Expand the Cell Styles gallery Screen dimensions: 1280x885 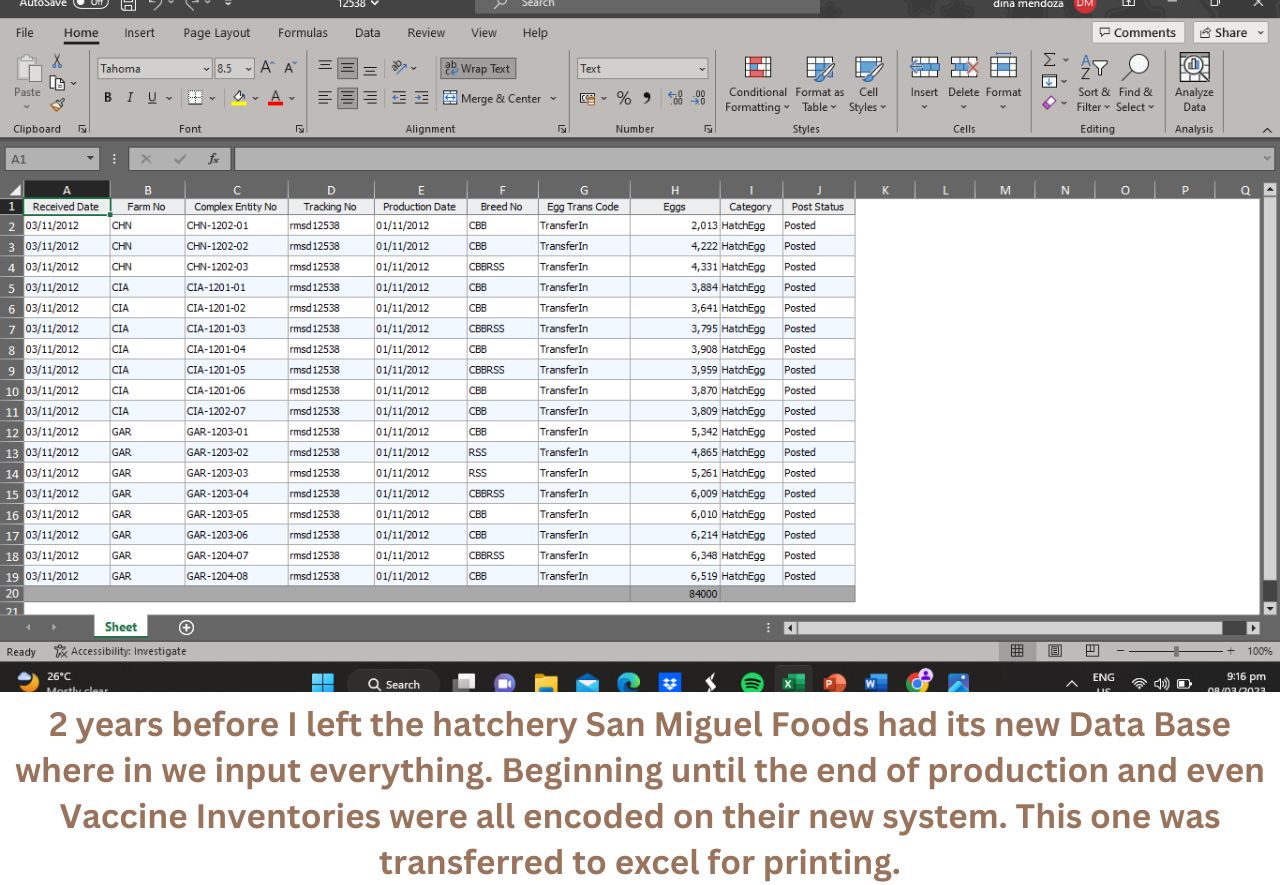coord(868,84)
